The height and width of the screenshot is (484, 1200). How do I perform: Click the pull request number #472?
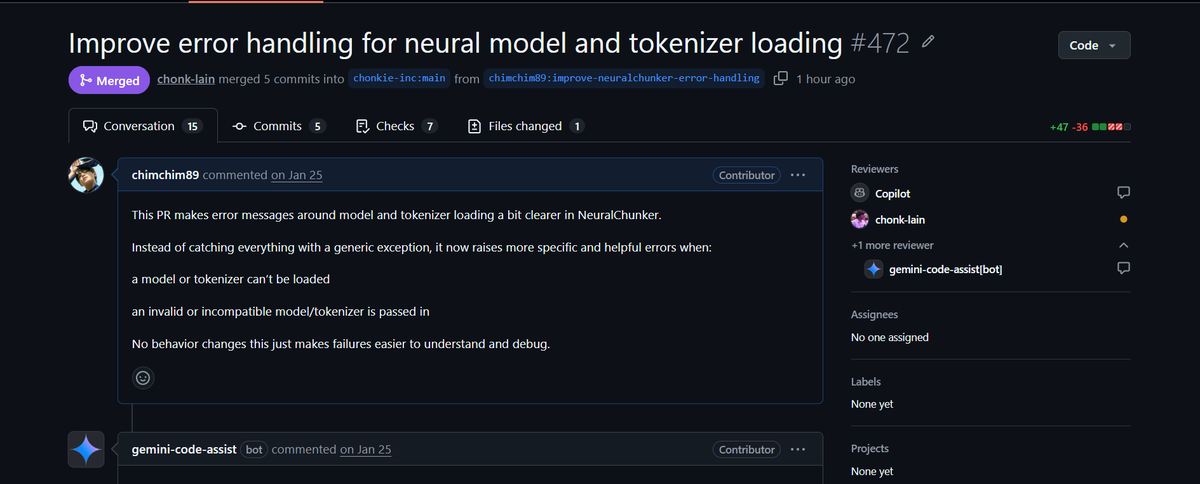pos(880,43)
